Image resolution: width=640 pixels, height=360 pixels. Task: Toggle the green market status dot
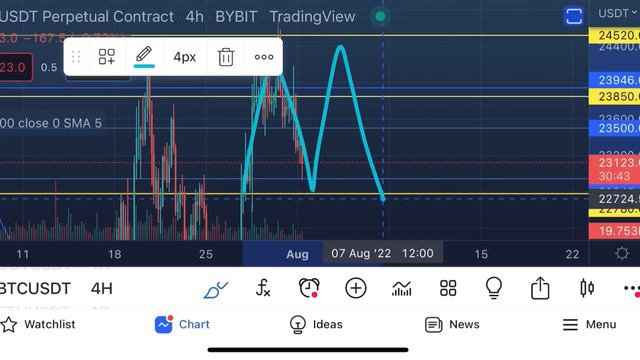(x=380, y=16)
